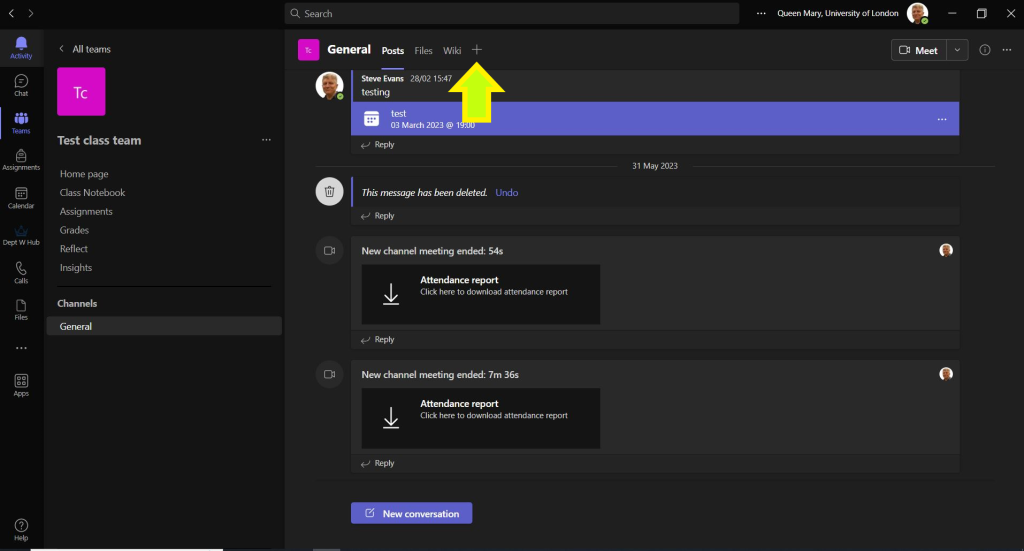Open the Calls app

(x=21, y=272)
